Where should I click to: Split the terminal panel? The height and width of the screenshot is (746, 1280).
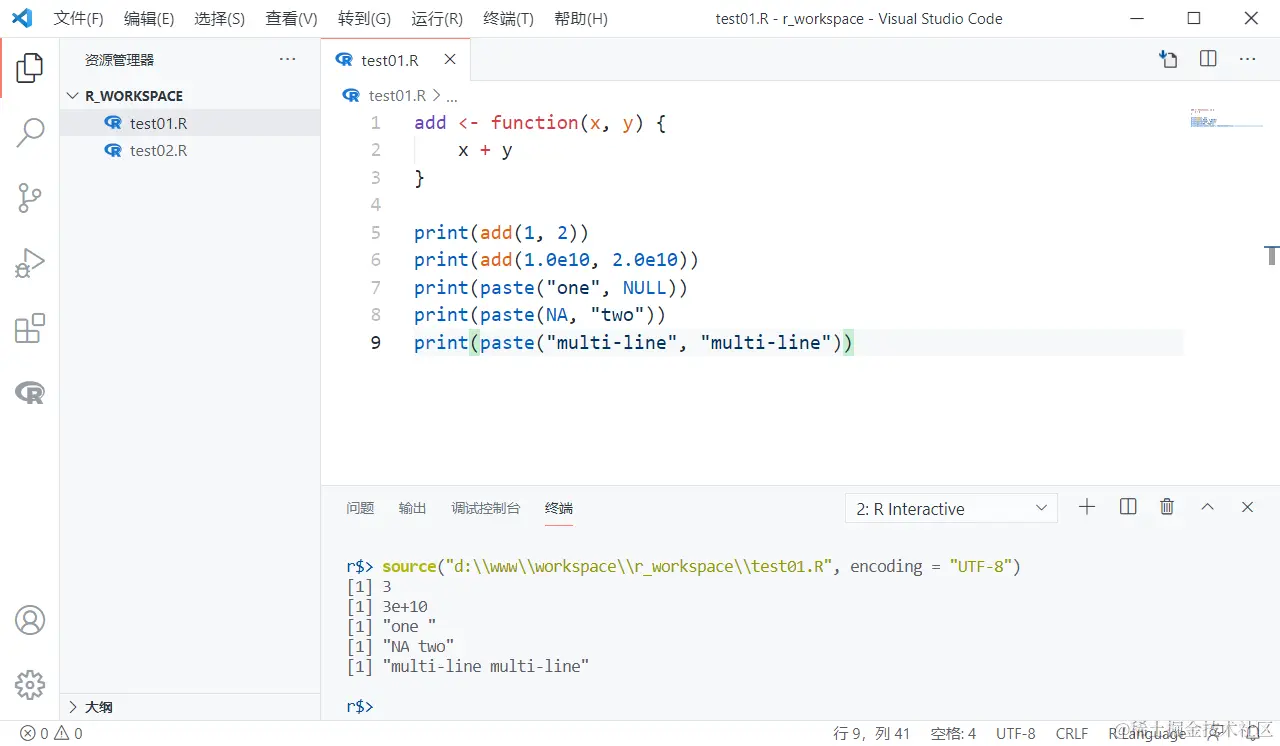click(1128, 507)
